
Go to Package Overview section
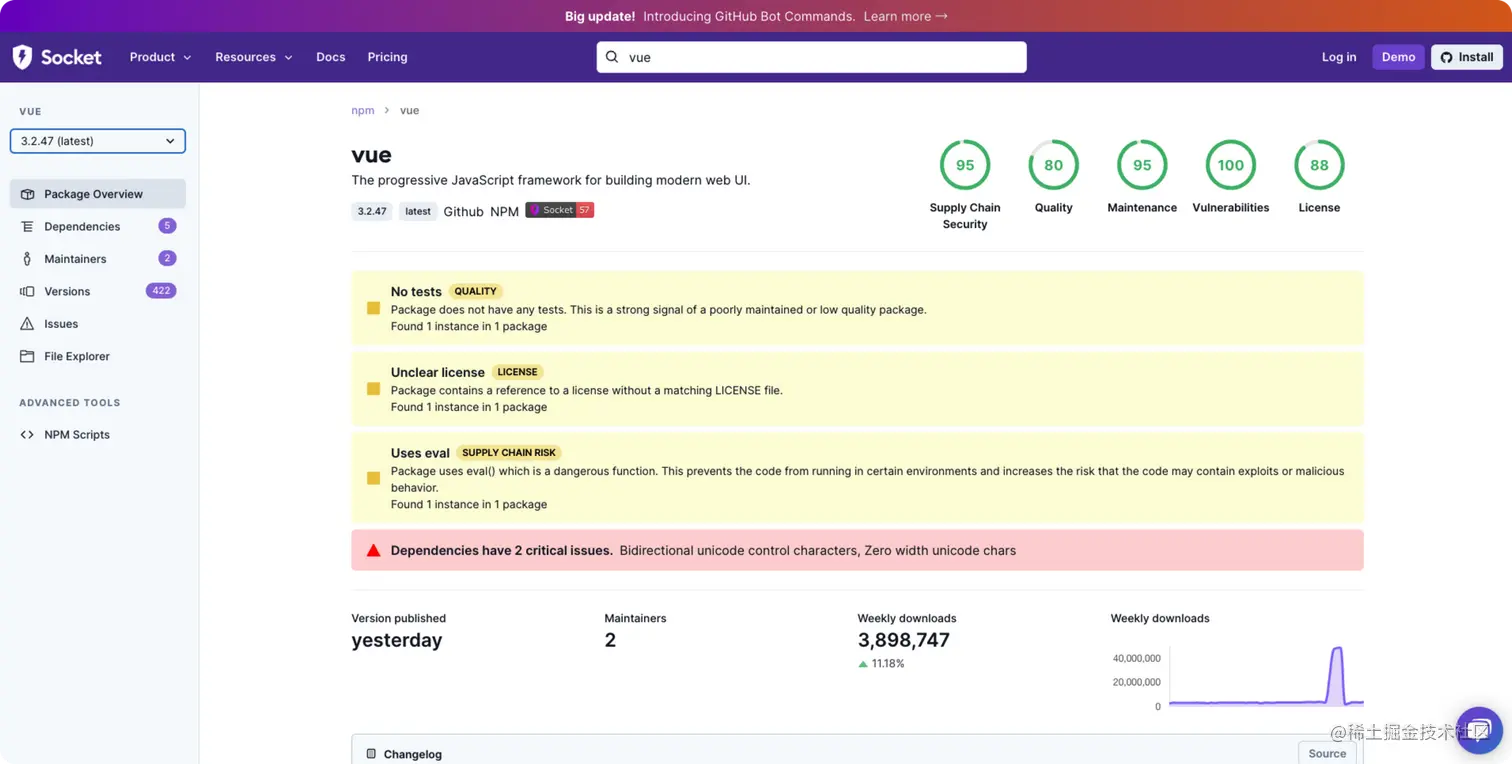tap(98, 194)
